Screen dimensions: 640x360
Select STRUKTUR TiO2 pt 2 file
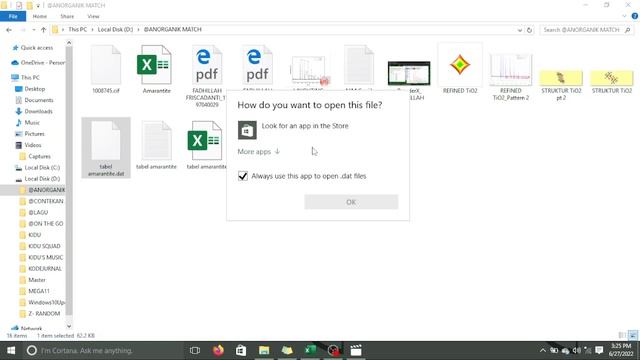(x=561, y=85)
